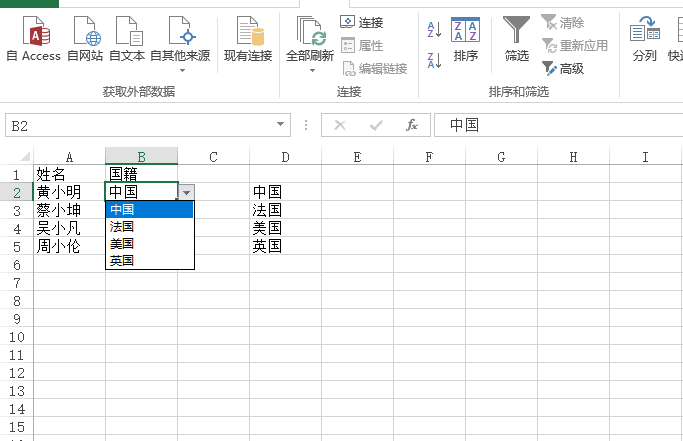Select column E header
The image size is (683, 441).
[357, 157]
